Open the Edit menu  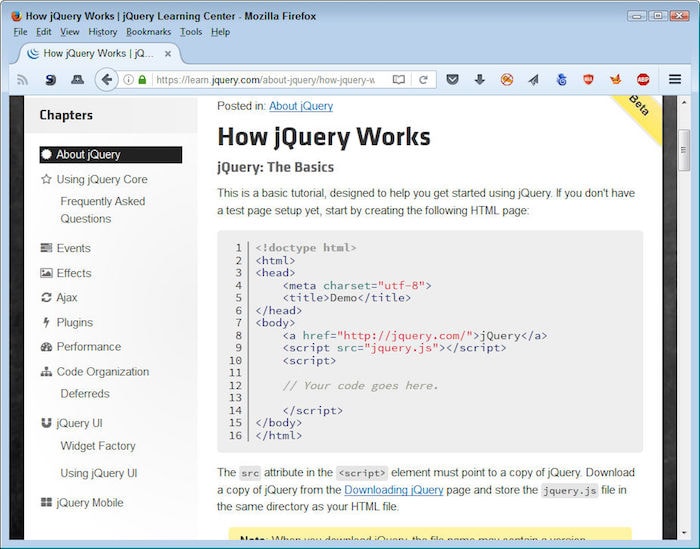point(43,32)
